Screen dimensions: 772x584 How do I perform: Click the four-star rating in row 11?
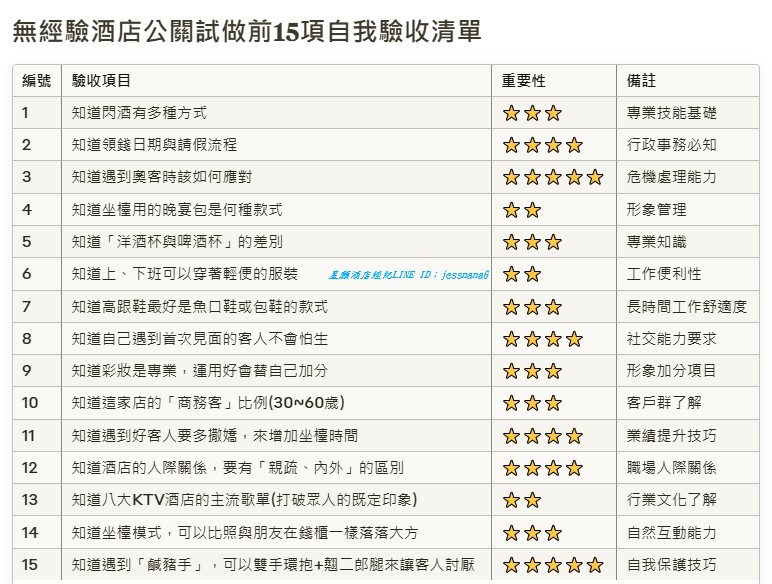(542, 436)
